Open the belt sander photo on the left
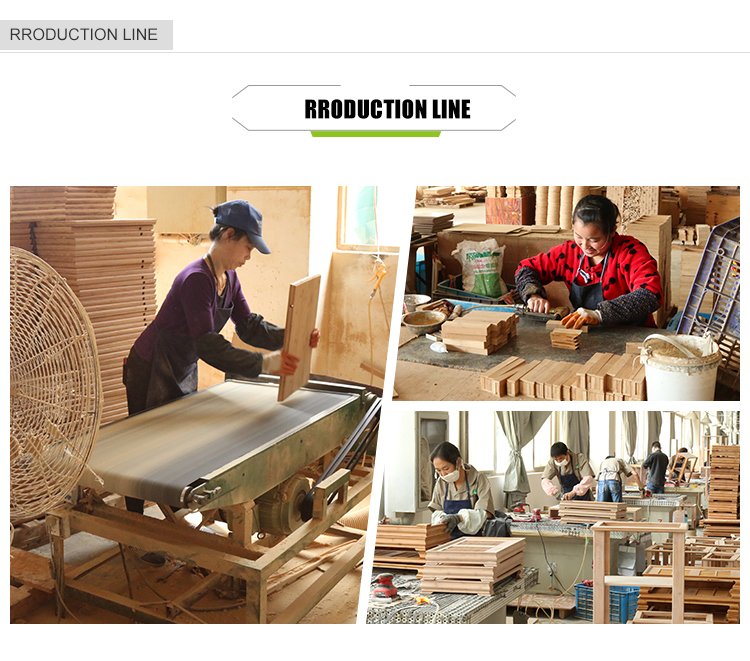 (x=196, y=405)
